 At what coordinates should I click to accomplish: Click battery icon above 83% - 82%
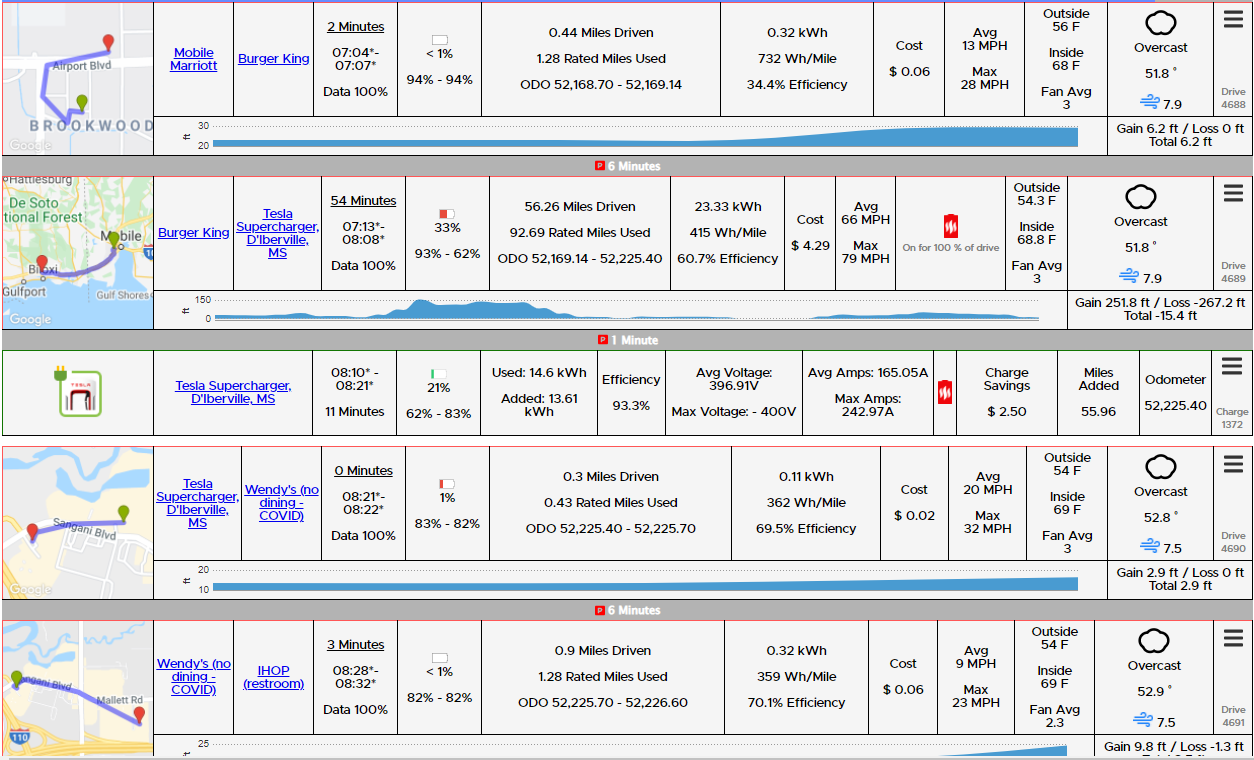447,484
